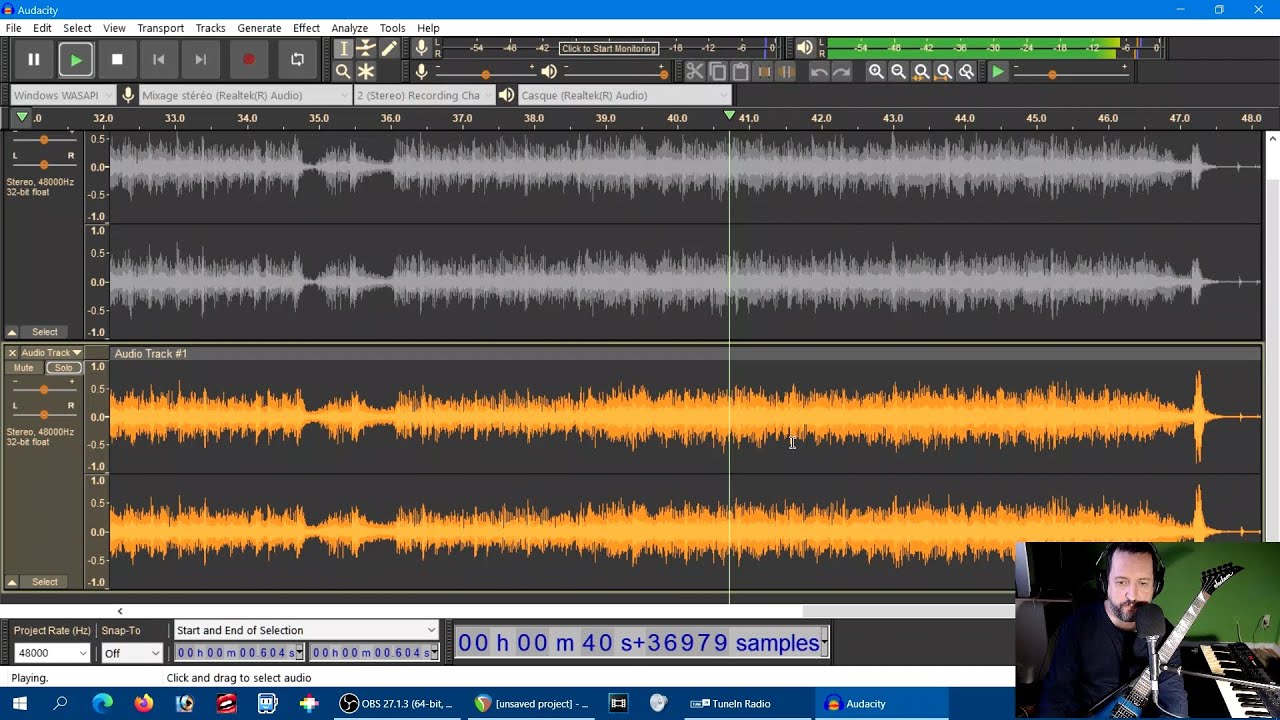Image resolution: width=1280 pixels, height=720 pixels.
Task: Click the recording meter microphone icon
Action: click(422, 48)
